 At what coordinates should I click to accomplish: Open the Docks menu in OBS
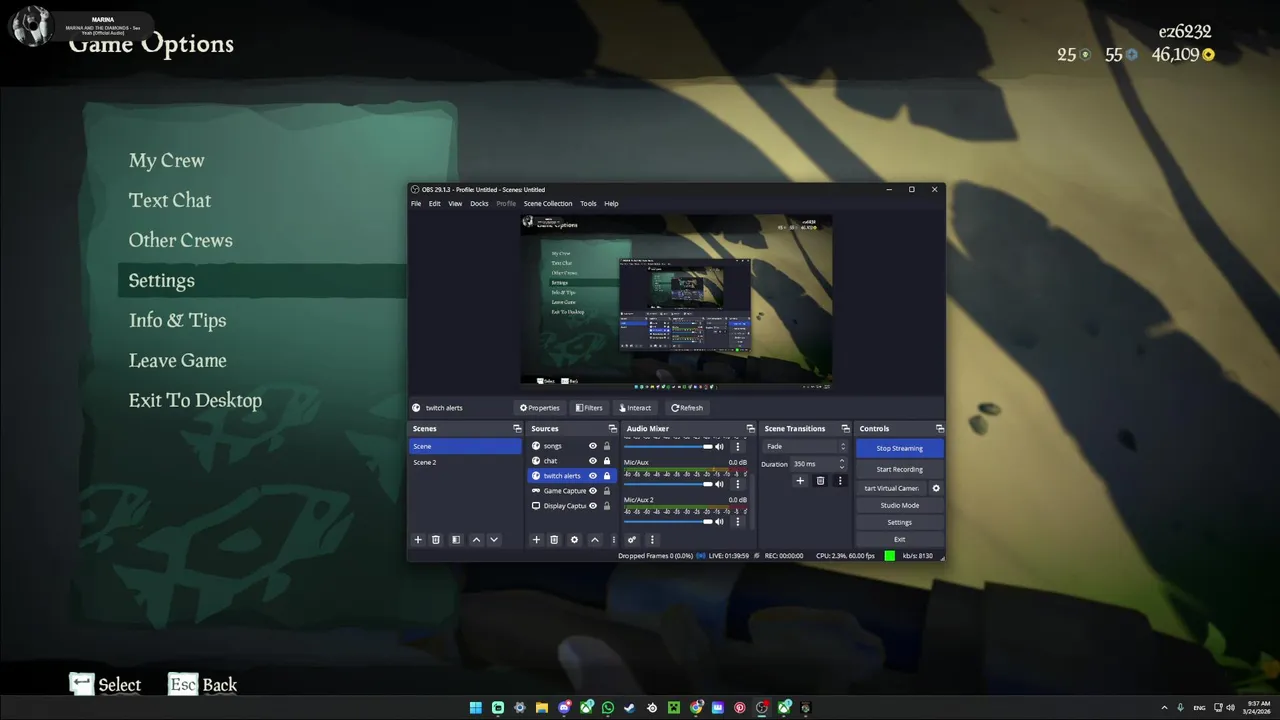tap(480, 204)
